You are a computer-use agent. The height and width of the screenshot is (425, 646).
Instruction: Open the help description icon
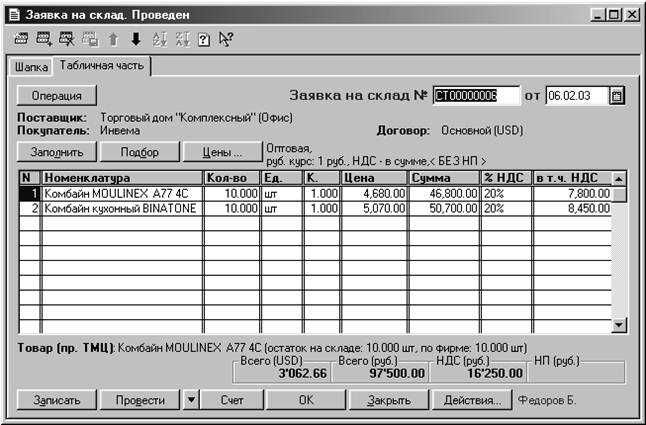(x=204, y=40)
